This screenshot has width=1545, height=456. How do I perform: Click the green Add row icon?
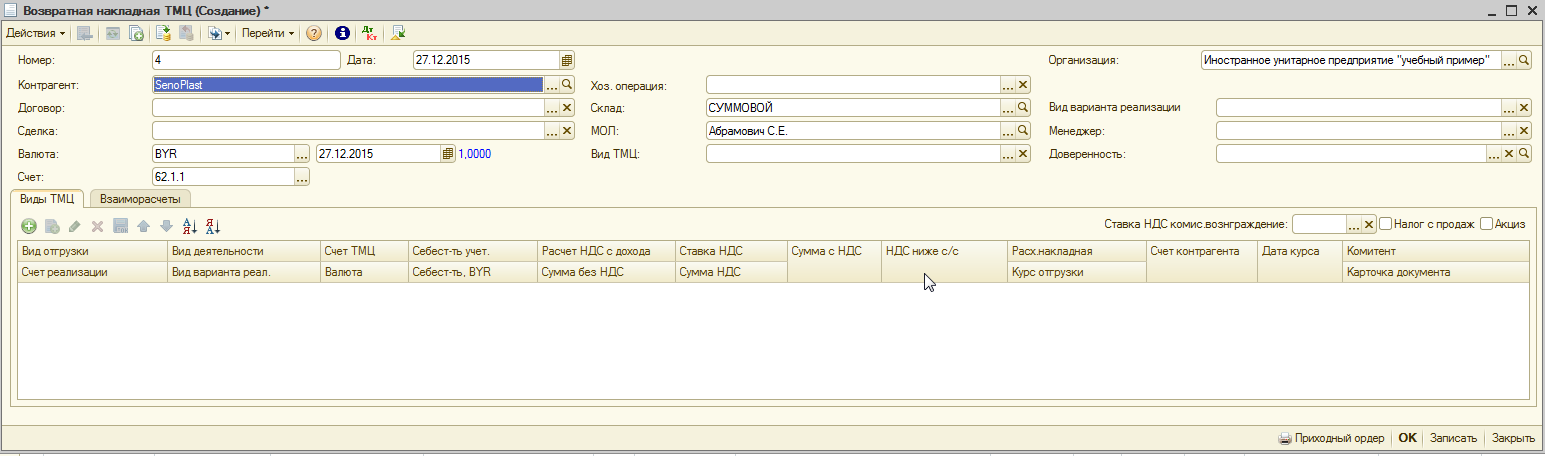[x=29, y=227]
